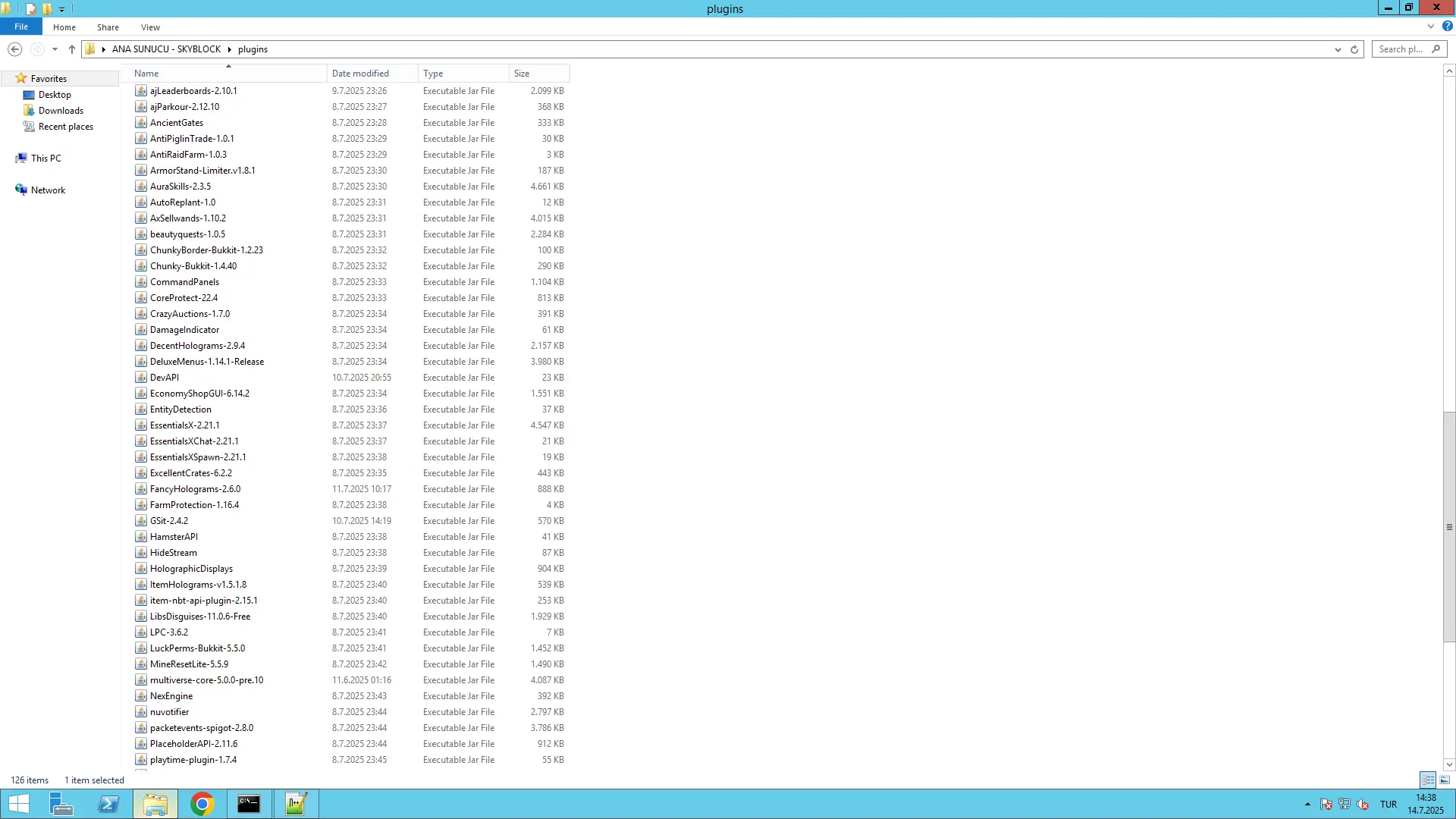Open taskbar clock and date
The height and width of the screenshot is (819, 1456).
point(1426,804)
